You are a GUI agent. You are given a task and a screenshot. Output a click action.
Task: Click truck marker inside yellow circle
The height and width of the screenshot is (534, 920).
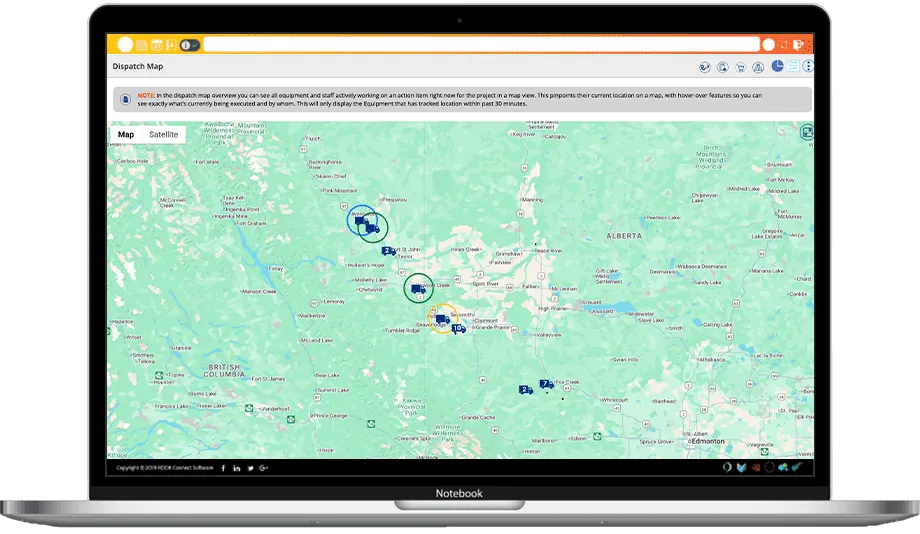pos(443,319)
